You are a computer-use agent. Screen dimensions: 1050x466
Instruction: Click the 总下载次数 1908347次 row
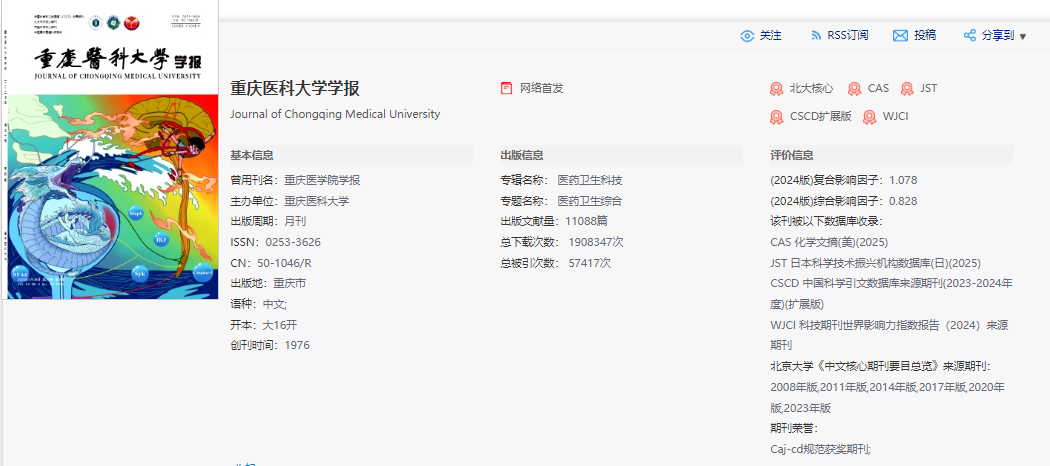click(562, 242)
